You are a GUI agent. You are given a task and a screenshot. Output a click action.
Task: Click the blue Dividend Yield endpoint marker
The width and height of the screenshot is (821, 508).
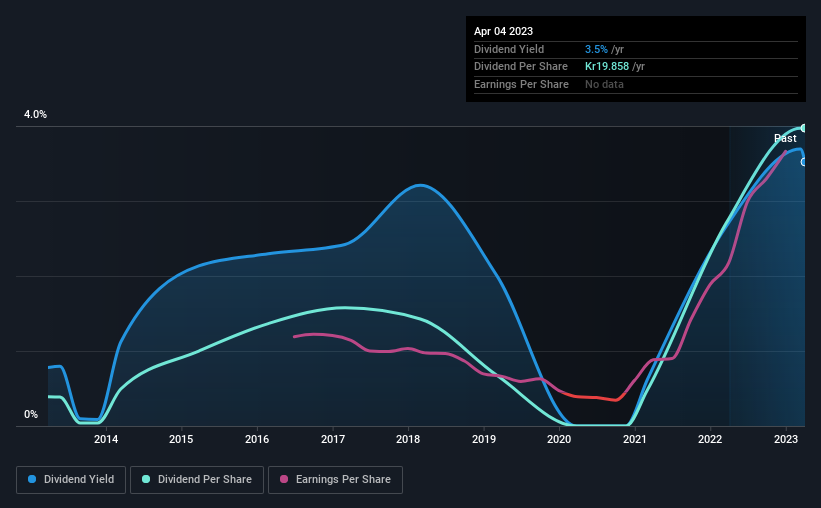(x=804, y=162)
